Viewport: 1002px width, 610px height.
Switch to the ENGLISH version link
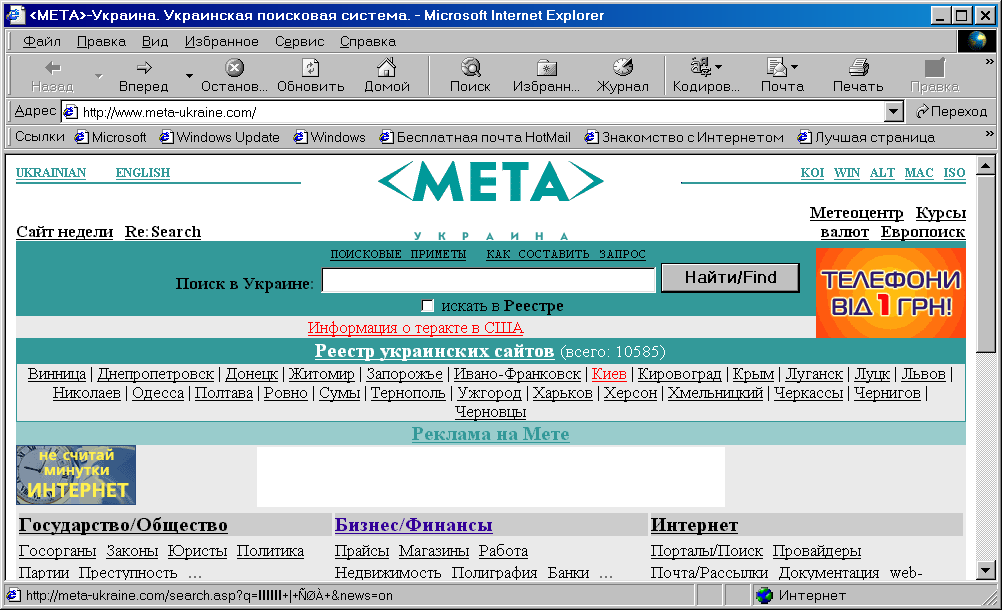[143, 172]
